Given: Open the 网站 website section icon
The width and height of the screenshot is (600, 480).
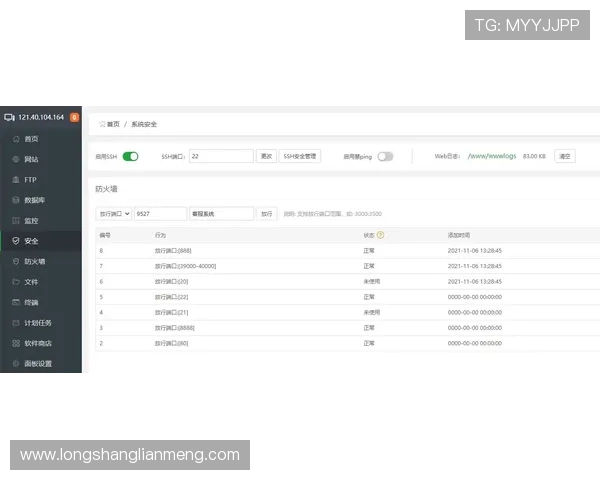Looking at the screenshot, I should [x=15, y=159].
